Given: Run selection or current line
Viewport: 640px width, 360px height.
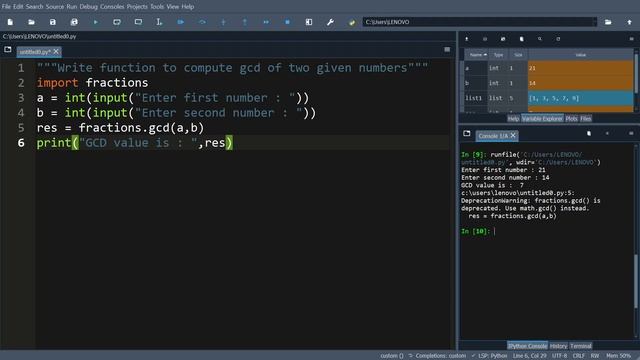Looking at the screenshot, I should 159,22.
